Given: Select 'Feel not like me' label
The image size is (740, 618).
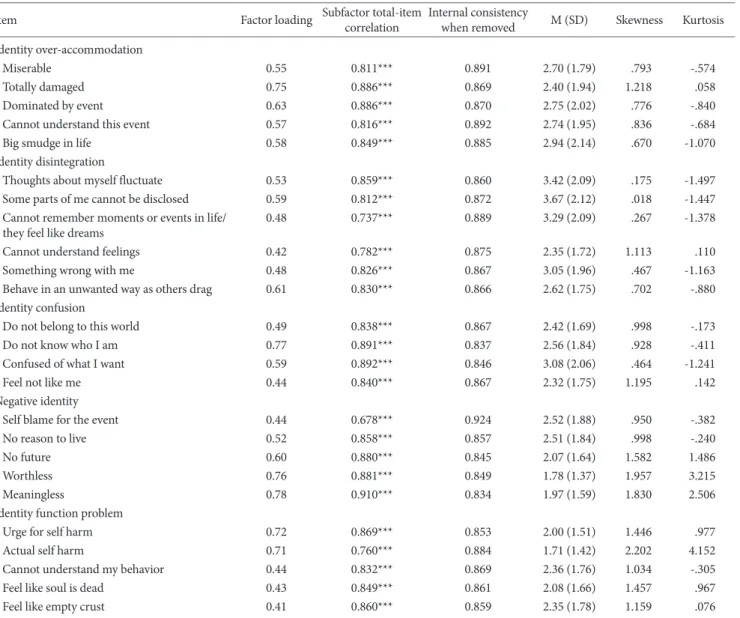Looking at the screenshot, I should pyautogui.click(x=42, y=382).
